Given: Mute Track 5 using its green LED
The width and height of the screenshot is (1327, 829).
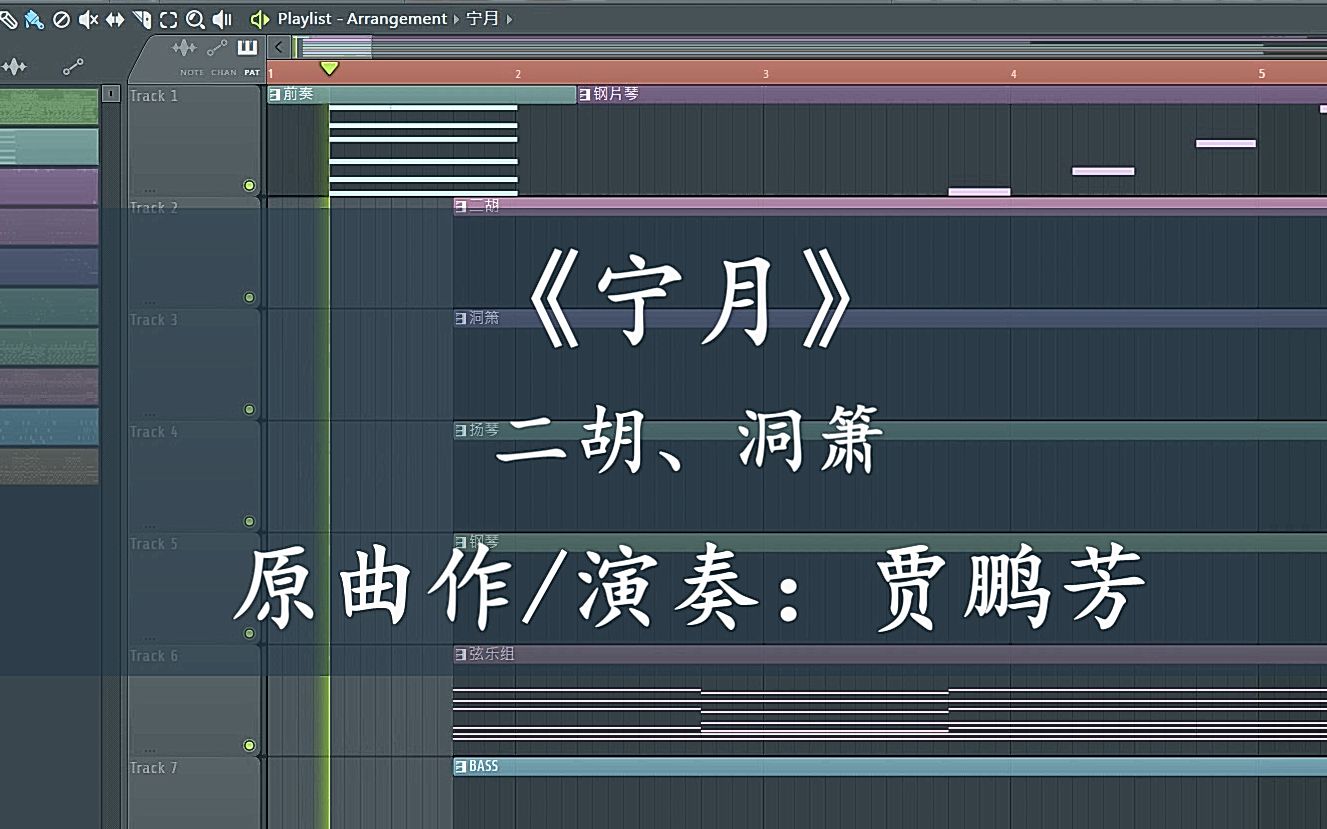Looking at the screenshot, I should coord(249,634).
